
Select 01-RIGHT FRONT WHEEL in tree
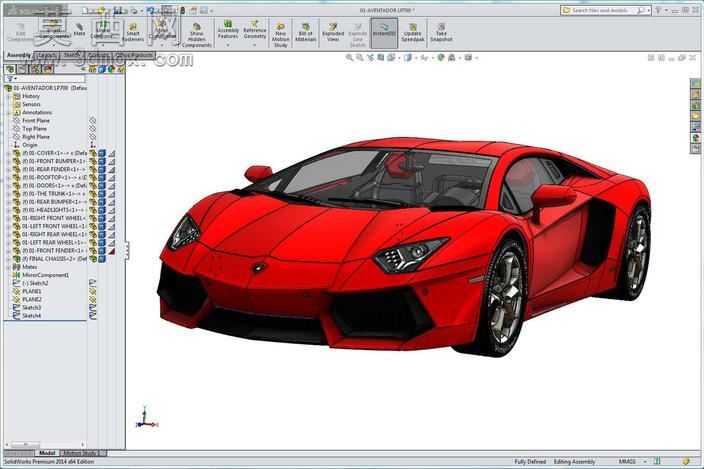pos(54,218)
